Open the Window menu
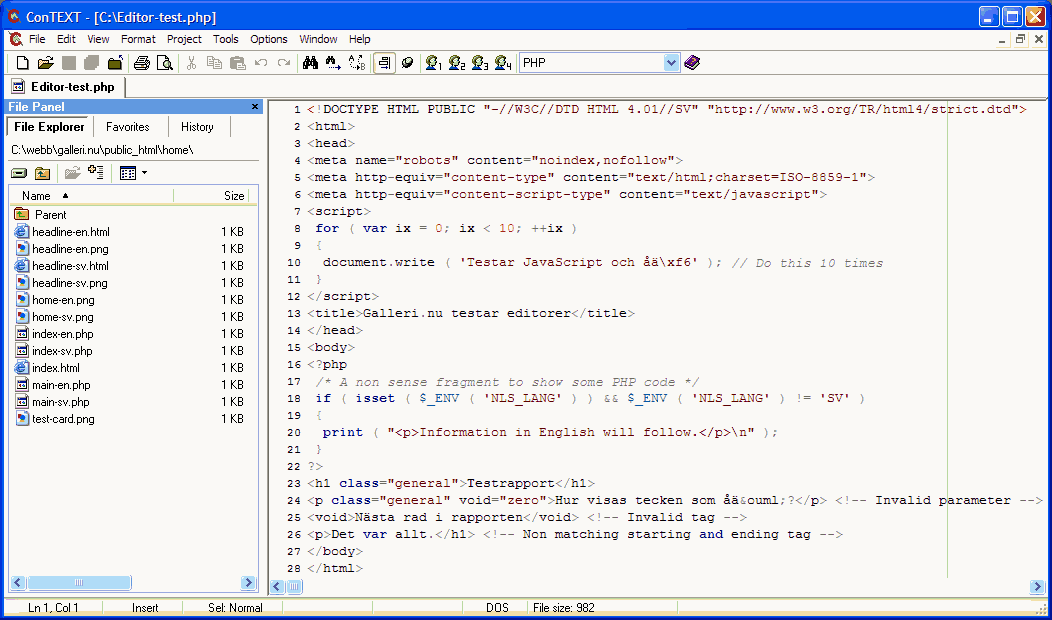This screenshot has height=620, width=1052. pos(318,39)
